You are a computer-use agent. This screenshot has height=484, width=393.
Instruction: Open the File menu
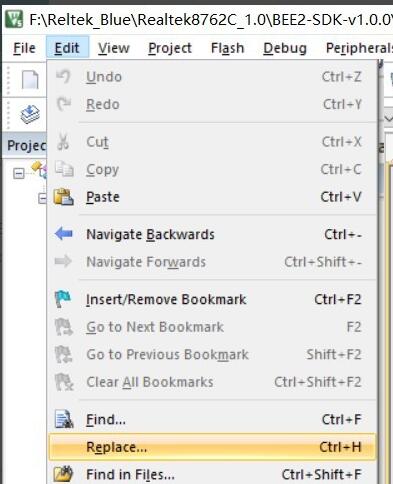click(24, 48)
